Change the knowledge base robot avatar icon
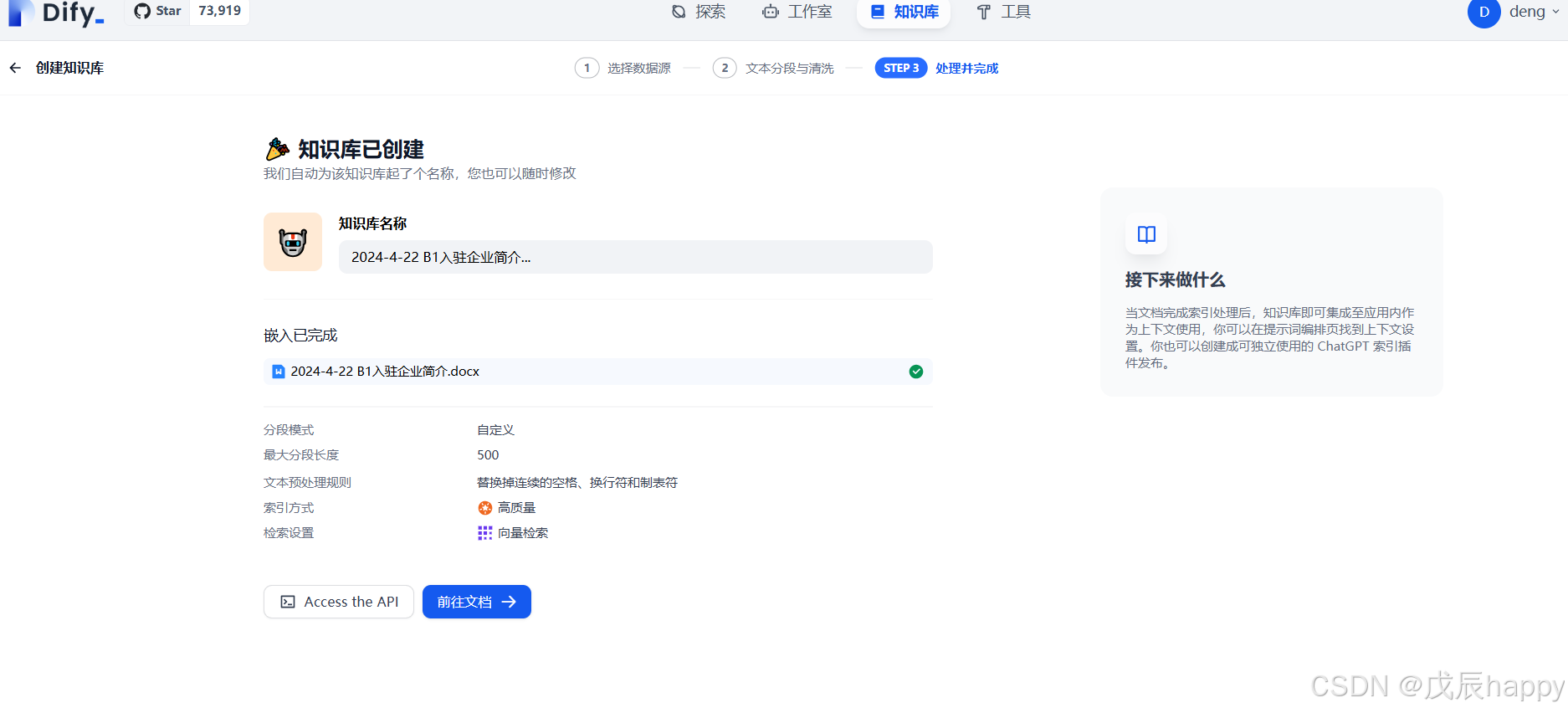1568x713 pixels. coord(293,242)
